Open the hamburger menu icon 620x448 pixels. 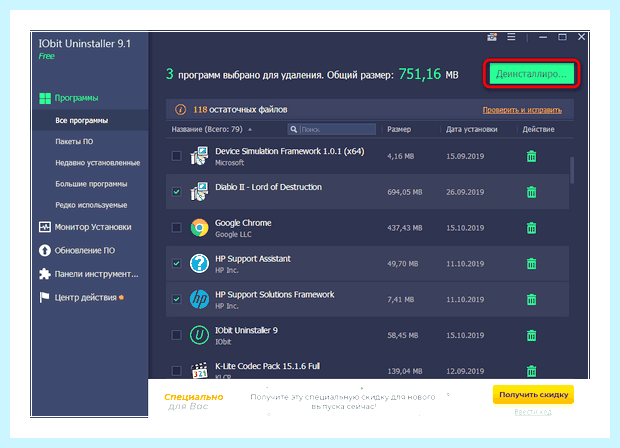click(511, 37)
